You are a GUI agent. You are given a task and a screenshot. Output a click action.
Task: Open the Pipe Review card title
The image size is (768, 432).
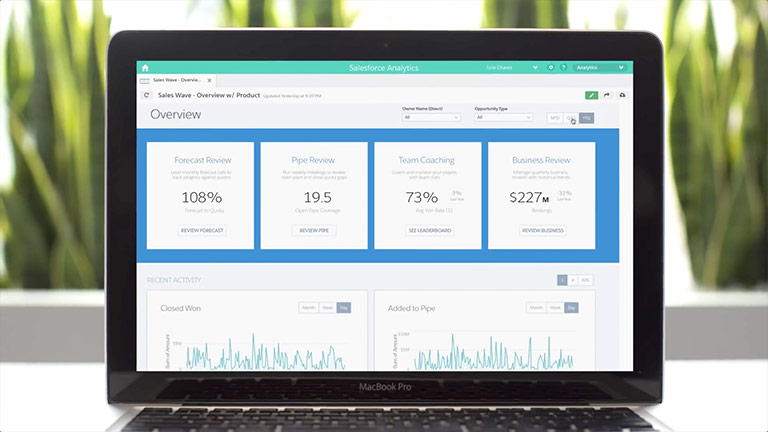coord(313,160)
